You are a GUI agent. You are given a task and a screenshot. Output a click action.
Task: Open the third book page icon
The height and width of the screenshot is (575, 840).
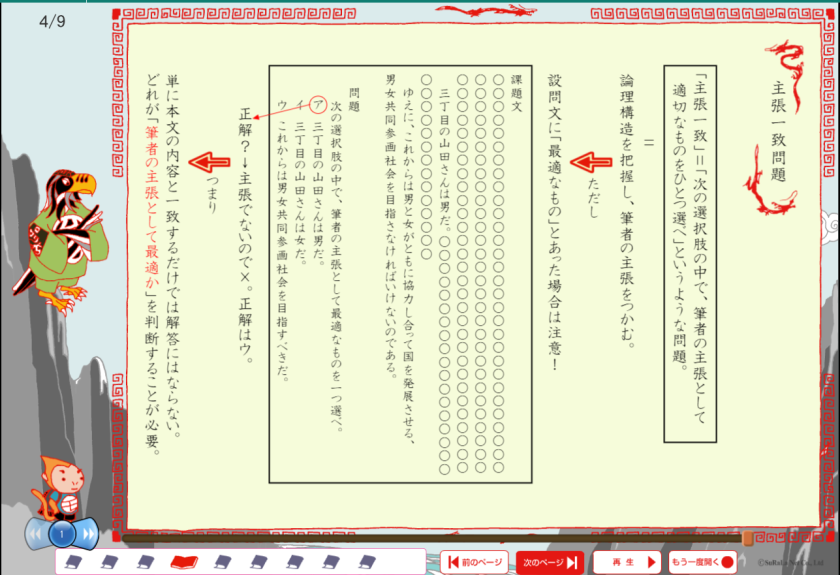click(145, 562)
